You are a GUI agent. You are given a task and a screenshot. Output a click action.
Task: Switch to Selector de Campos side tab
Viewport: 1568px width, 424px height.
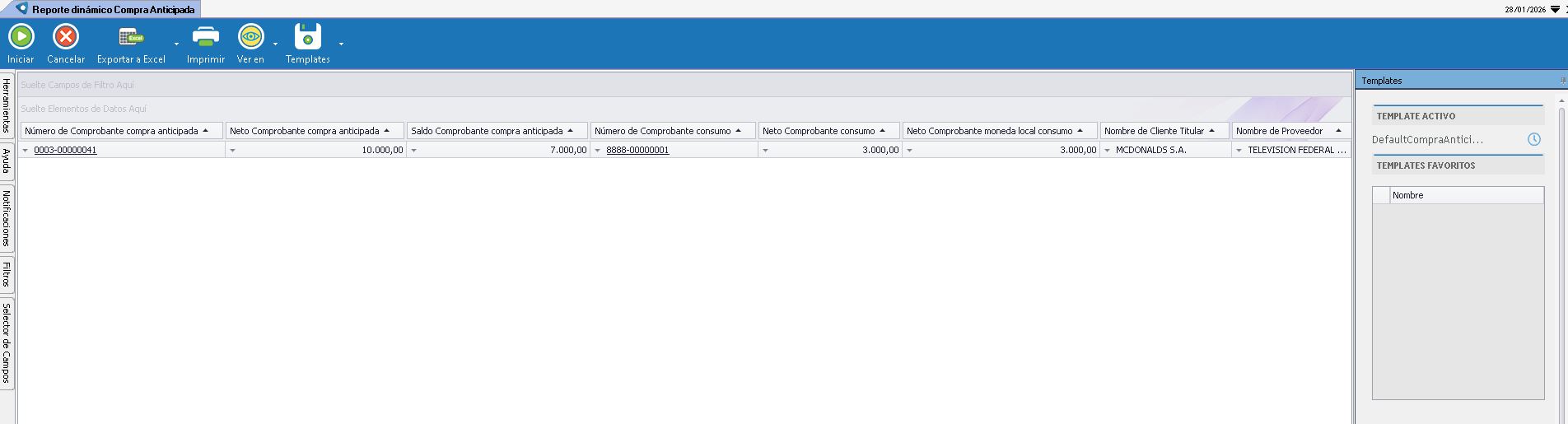point(7,342)
